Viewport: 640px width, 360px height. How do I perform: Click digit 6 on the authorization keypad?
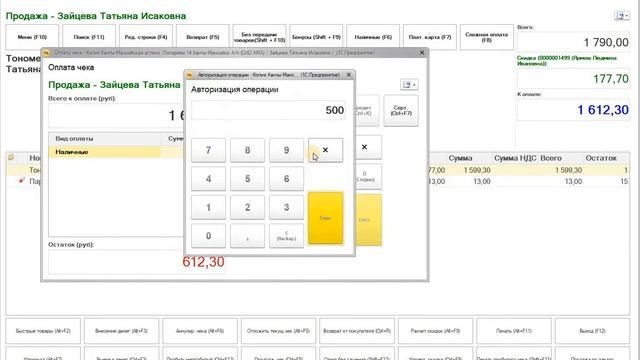pyautogui.click(x=287, y=179)
